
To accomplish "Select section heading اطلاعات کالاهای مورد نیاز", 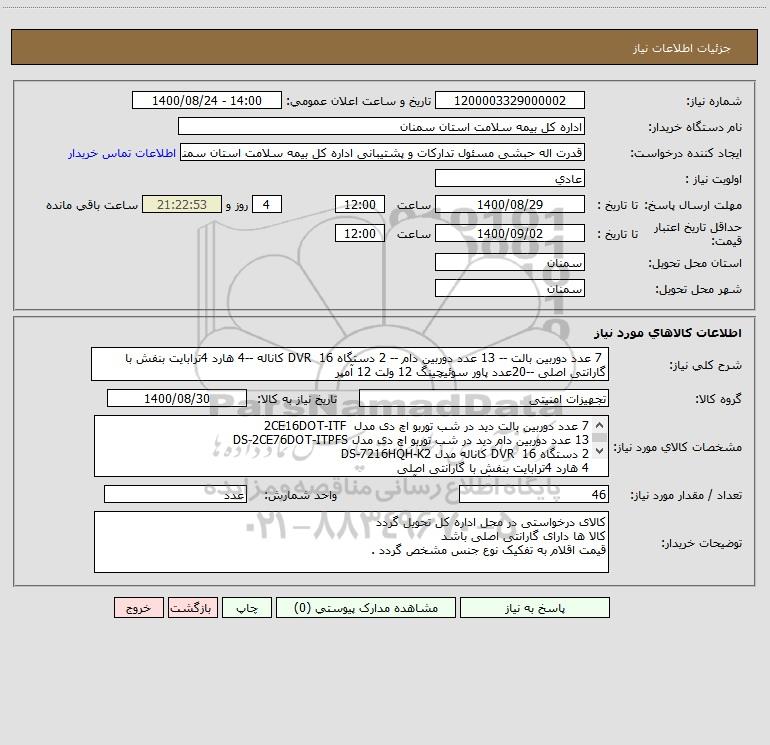I will coord(668,332).
